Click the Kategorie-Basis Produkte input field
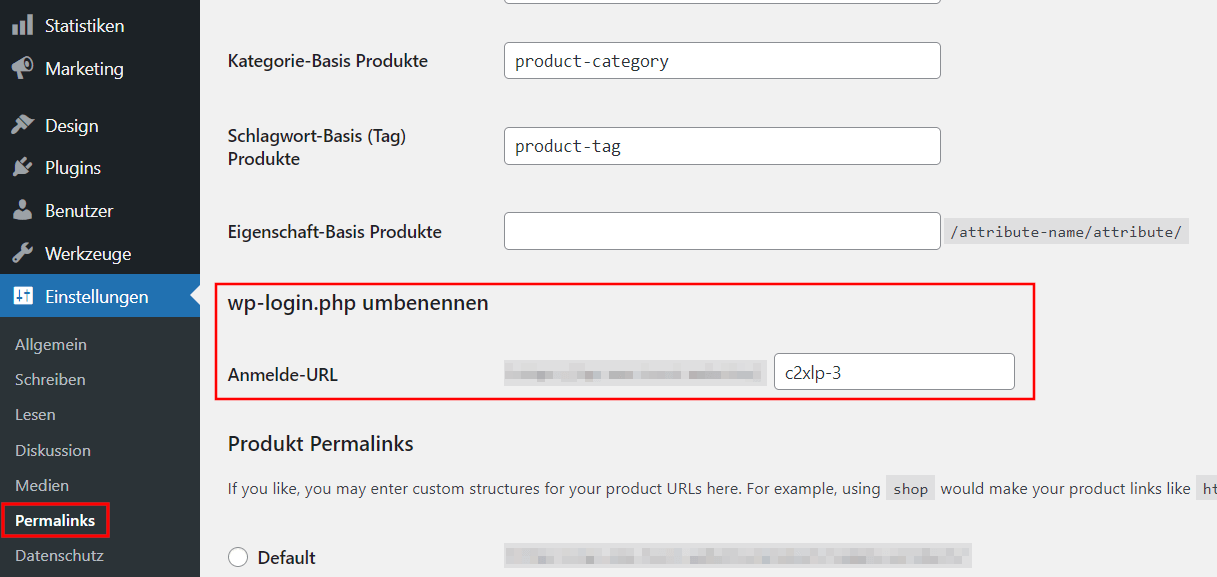Viewport: 1217px width, 577px height. 722,61
